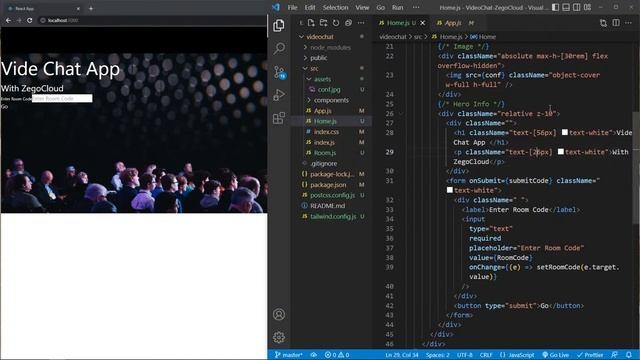Open a new browser tab
Viewport: 640px width, 360px height.
pyautogui.click(x=91, y=8)
